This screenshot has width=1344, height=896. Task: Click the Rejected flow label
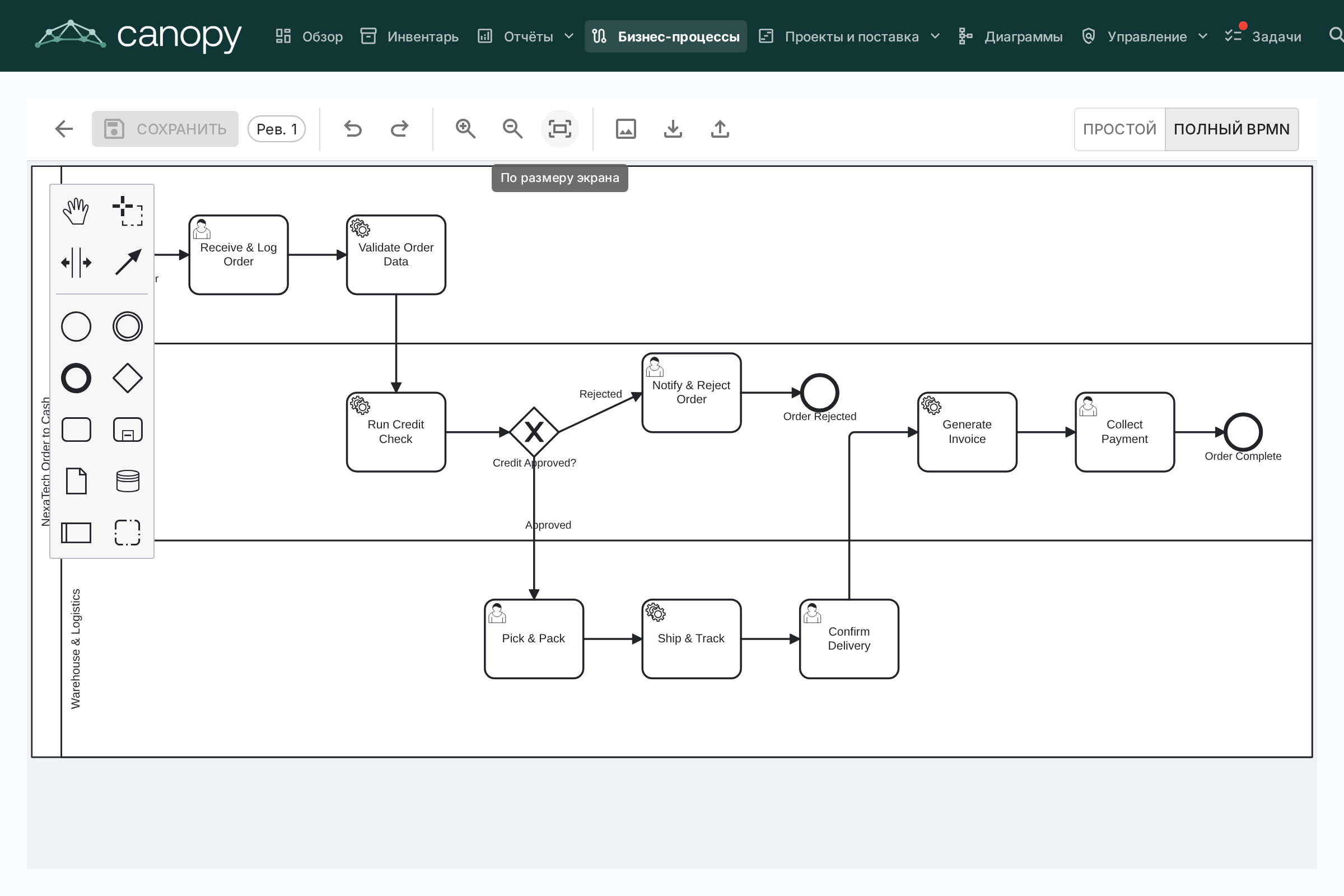pos(600,394)
